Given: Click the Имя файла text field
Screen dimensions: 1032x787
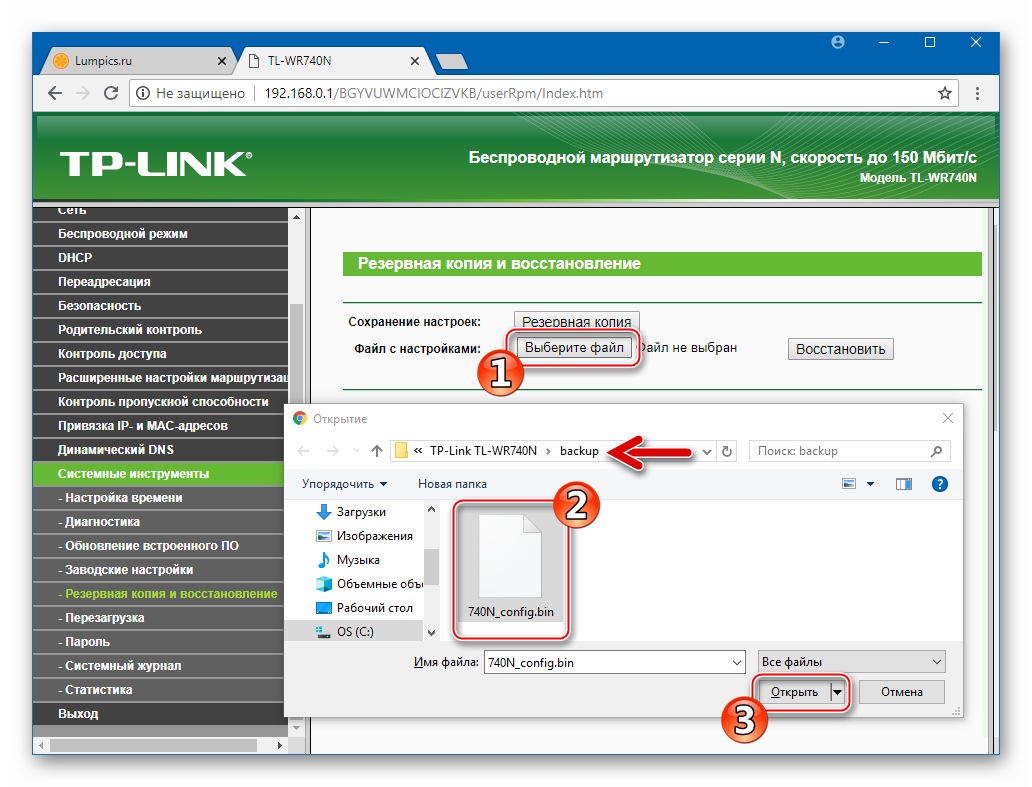Looking at the screenshot, I should tap(608, 663).
